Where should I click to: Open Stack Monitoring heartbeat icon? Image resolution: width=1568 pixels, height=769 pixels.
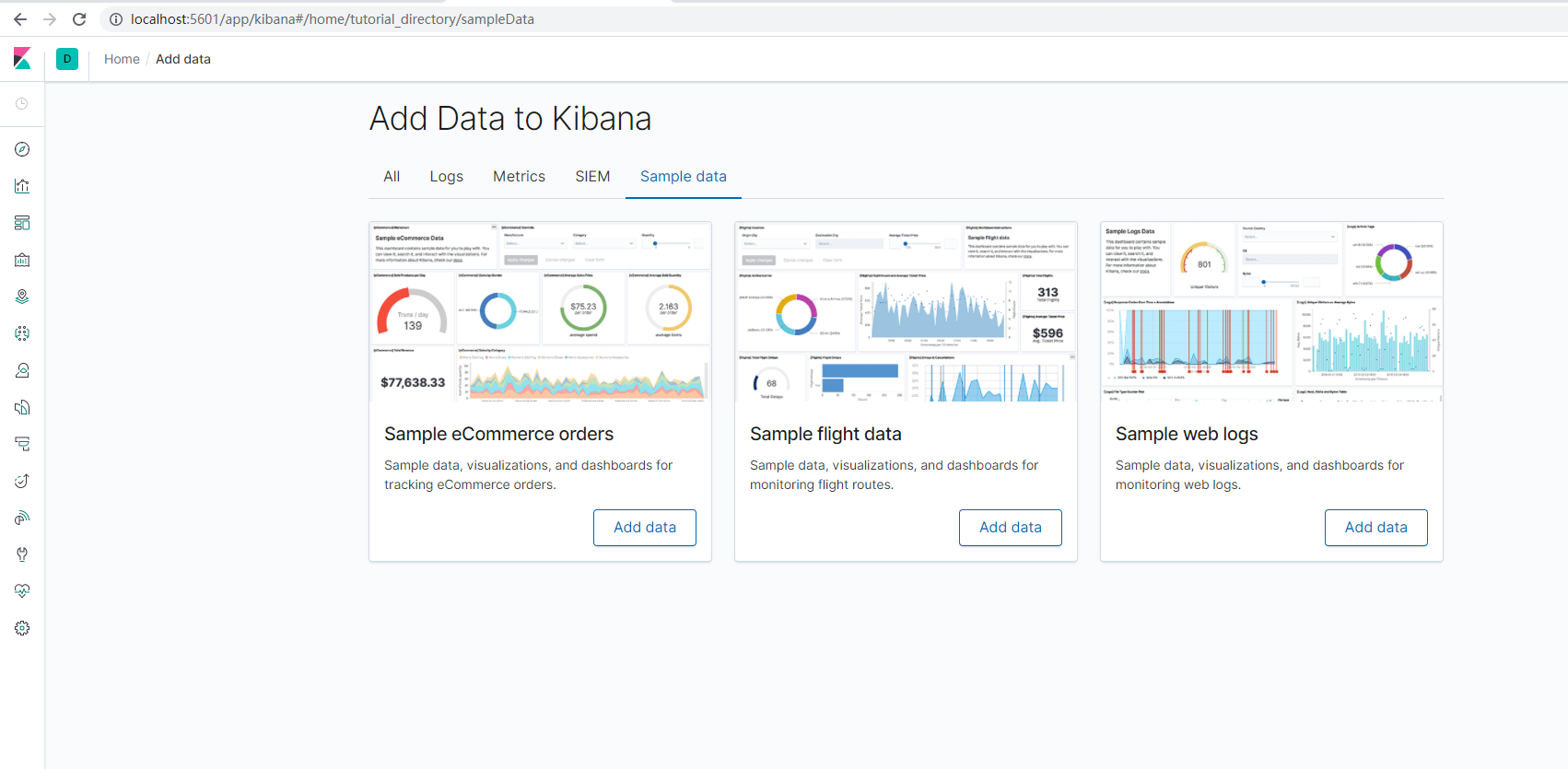pyautogui.click(x=22, y=591)
